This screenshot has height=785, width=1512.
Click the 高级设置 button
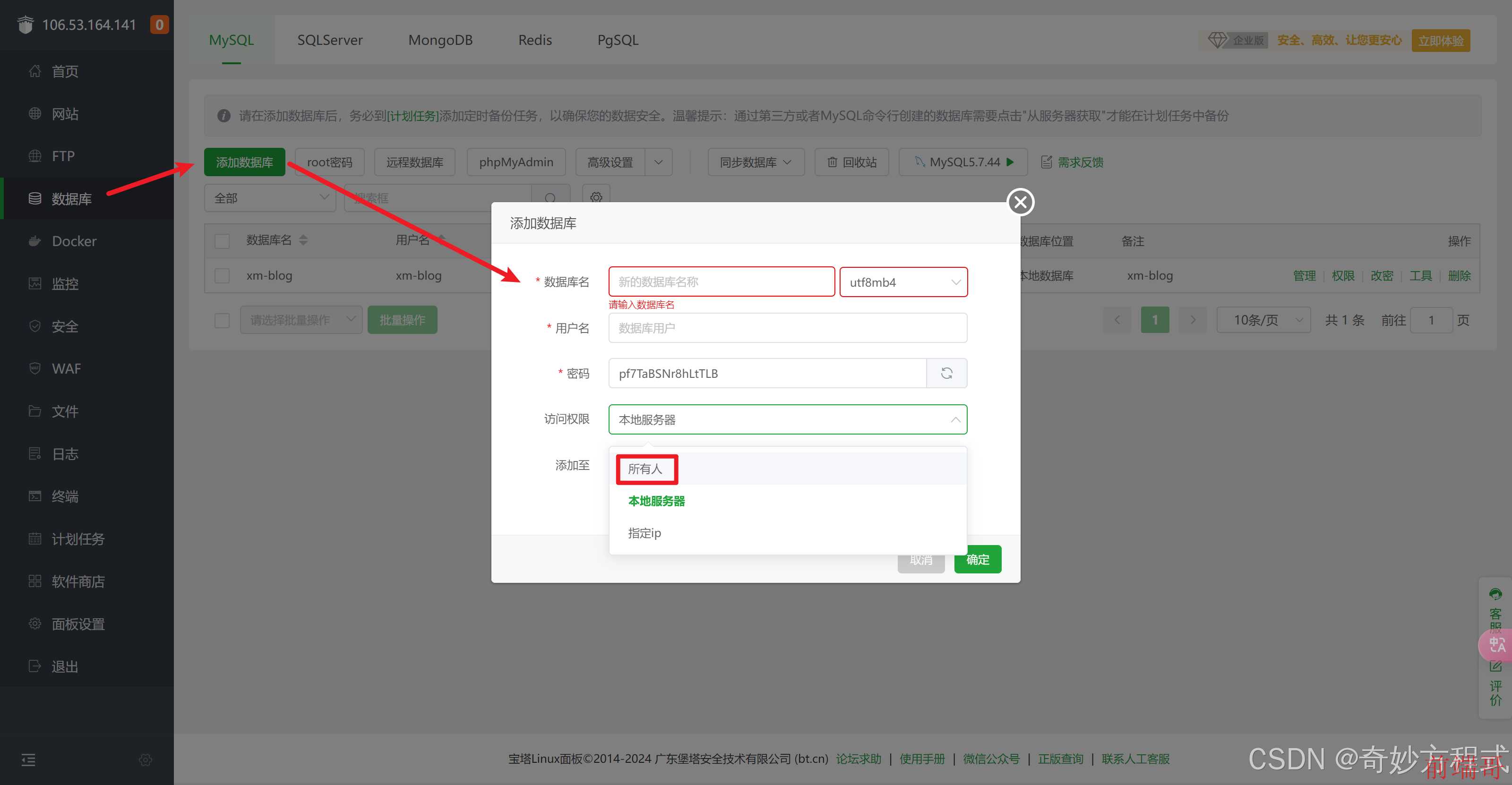(x=610, y=162)
